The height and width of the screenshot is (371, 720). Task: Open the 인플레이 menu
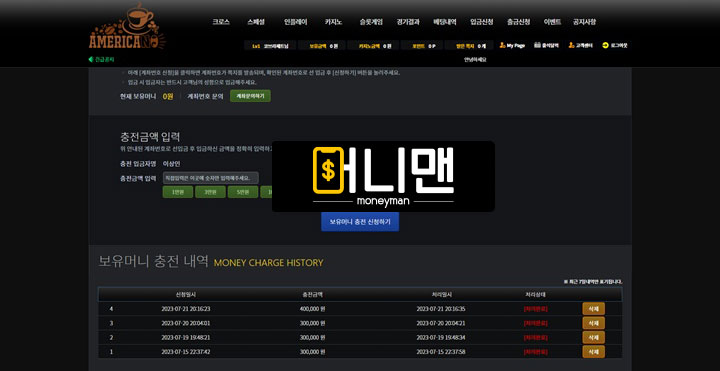click(x=296, y=22)
